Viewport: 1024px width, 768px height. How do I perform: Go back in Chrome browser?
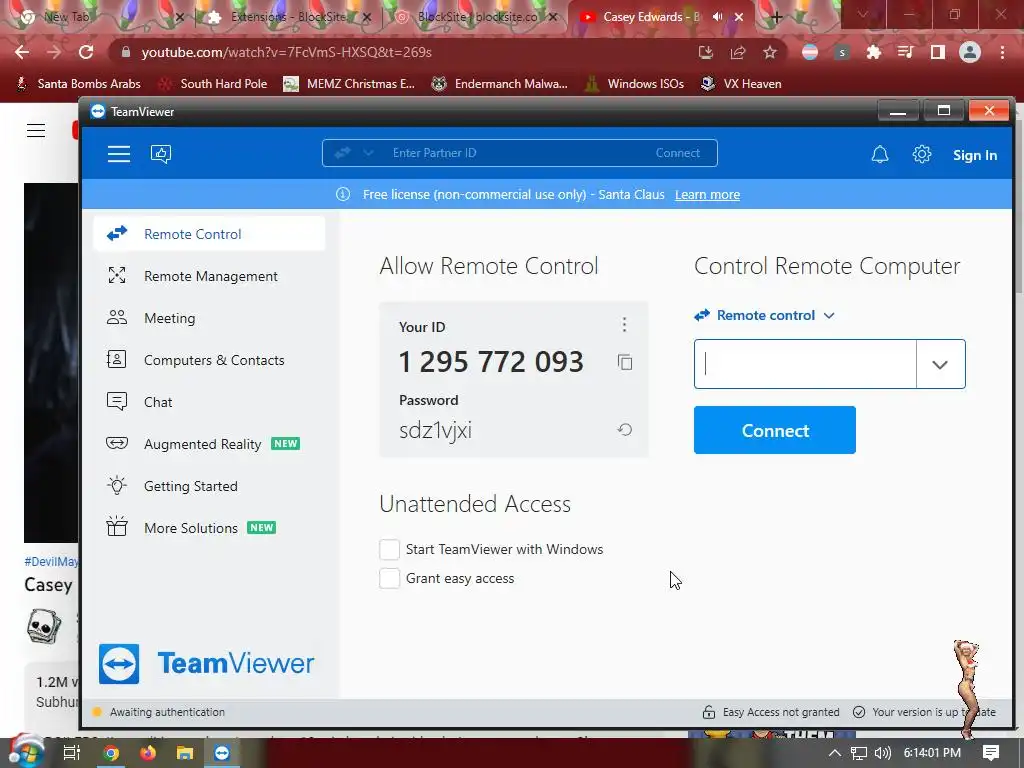pos(22,52)
